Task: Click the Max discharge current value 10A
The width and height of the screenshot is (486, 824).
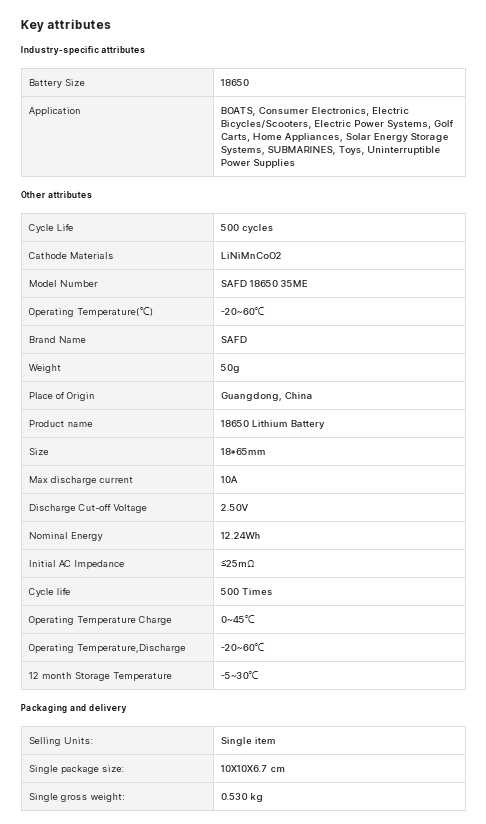Action: (x=229, y=480)
